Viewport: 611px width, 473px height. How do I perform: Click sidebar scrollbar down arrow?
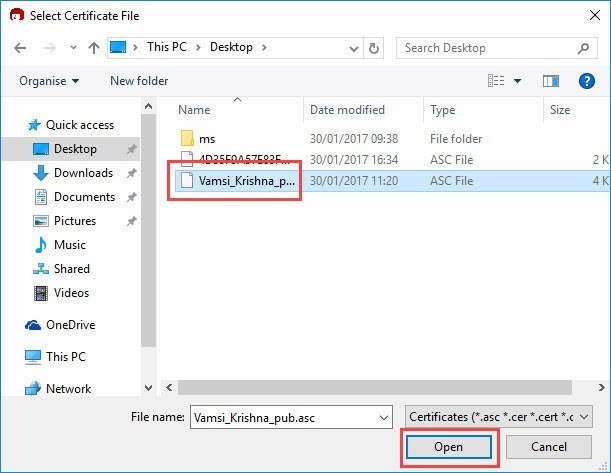point(148,388)
